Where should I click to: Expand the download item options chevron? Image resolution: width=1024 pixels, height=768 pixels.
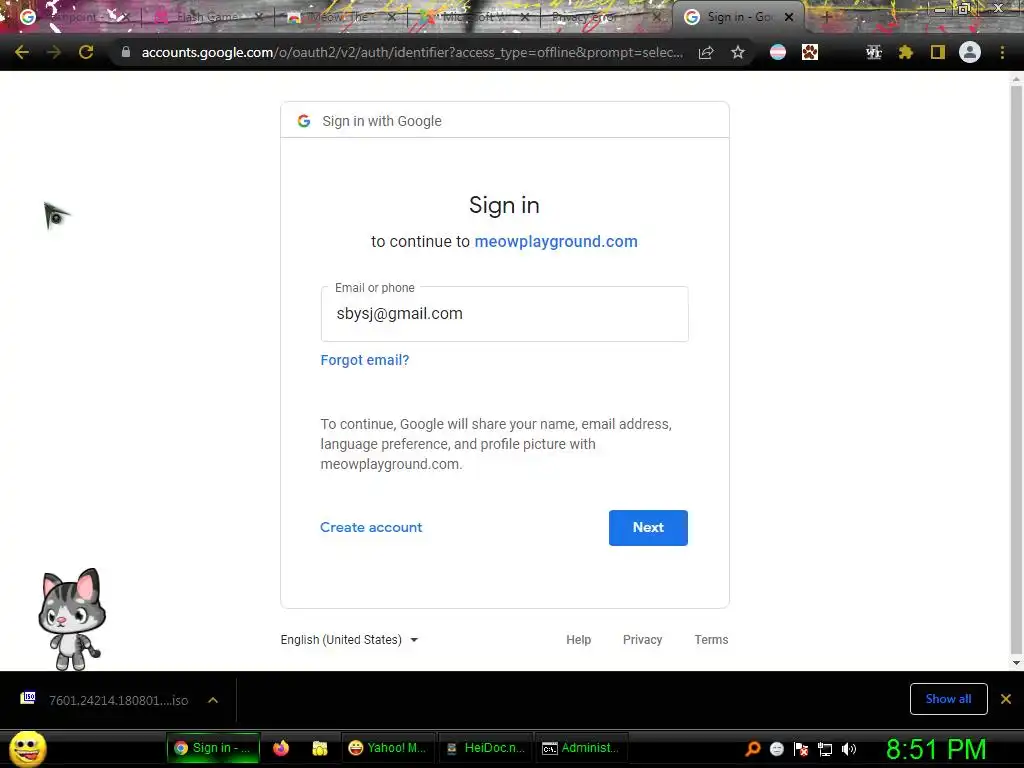[213, 700]
